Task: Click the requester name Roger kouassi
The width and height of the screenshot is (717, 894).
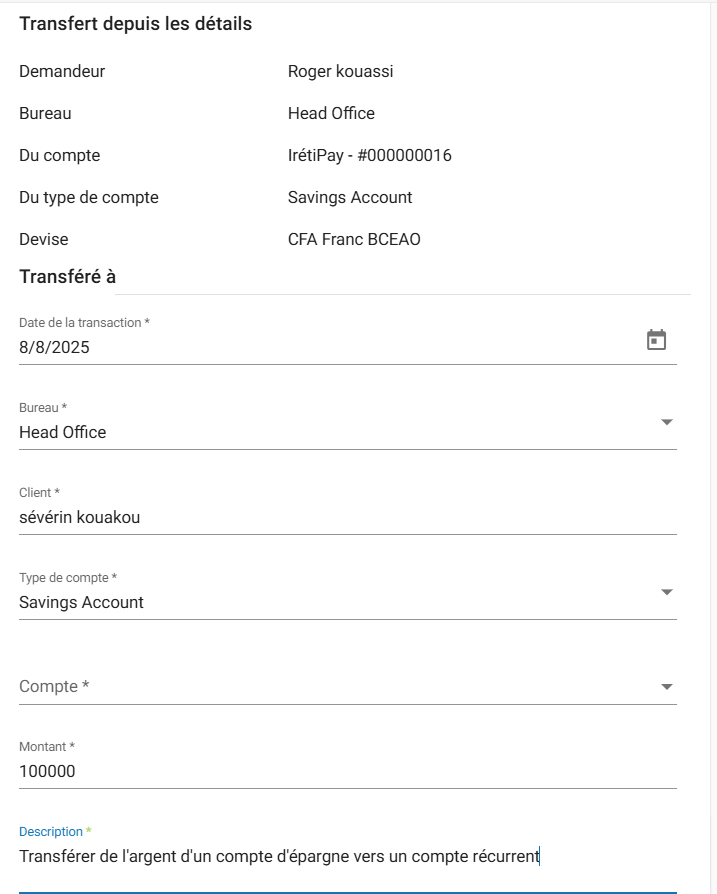Action: (x=340, y=71)
